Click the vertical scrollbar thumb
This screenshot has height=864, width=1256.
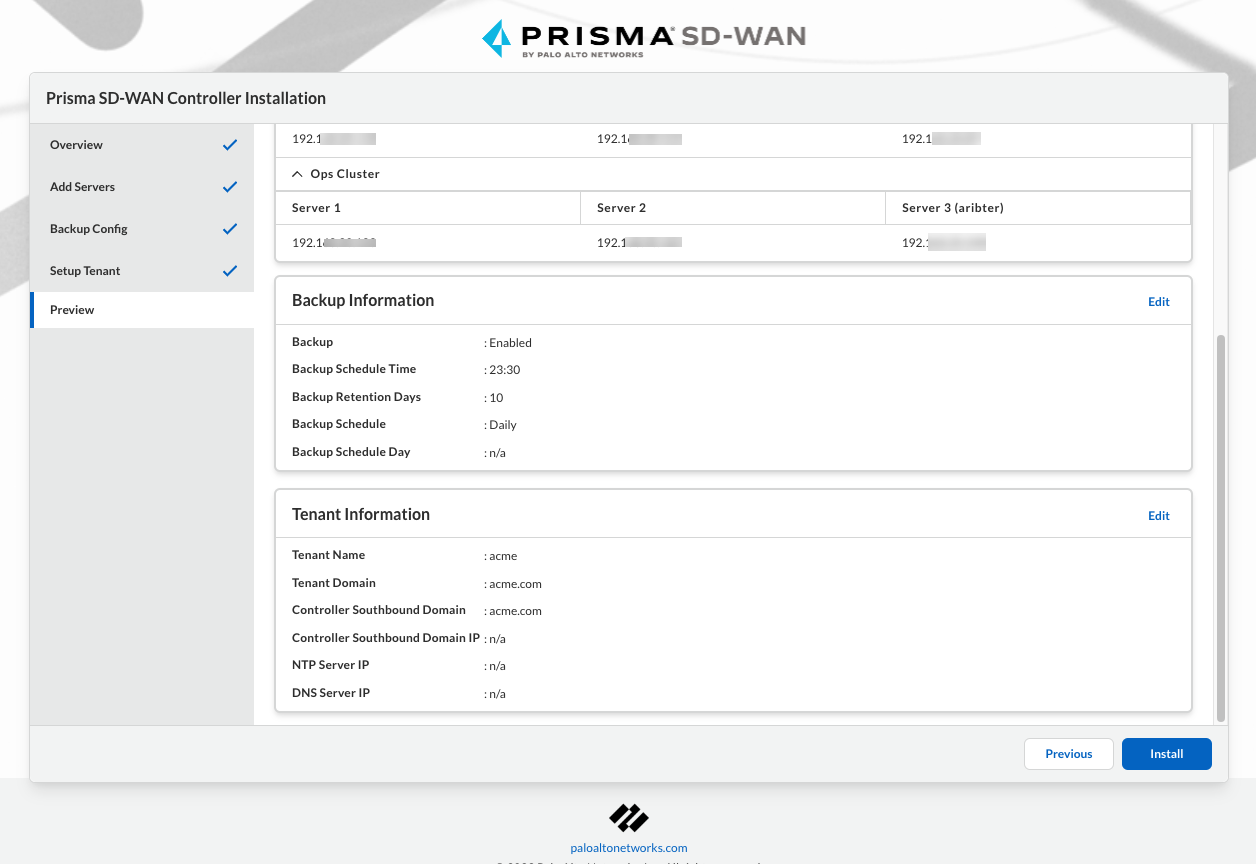[x=1220, y=528]
